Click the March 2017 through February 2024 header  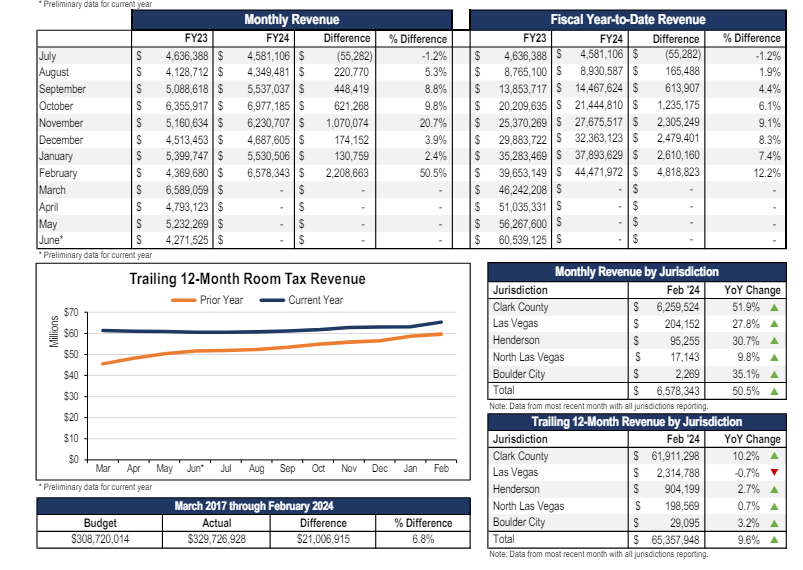246,506
